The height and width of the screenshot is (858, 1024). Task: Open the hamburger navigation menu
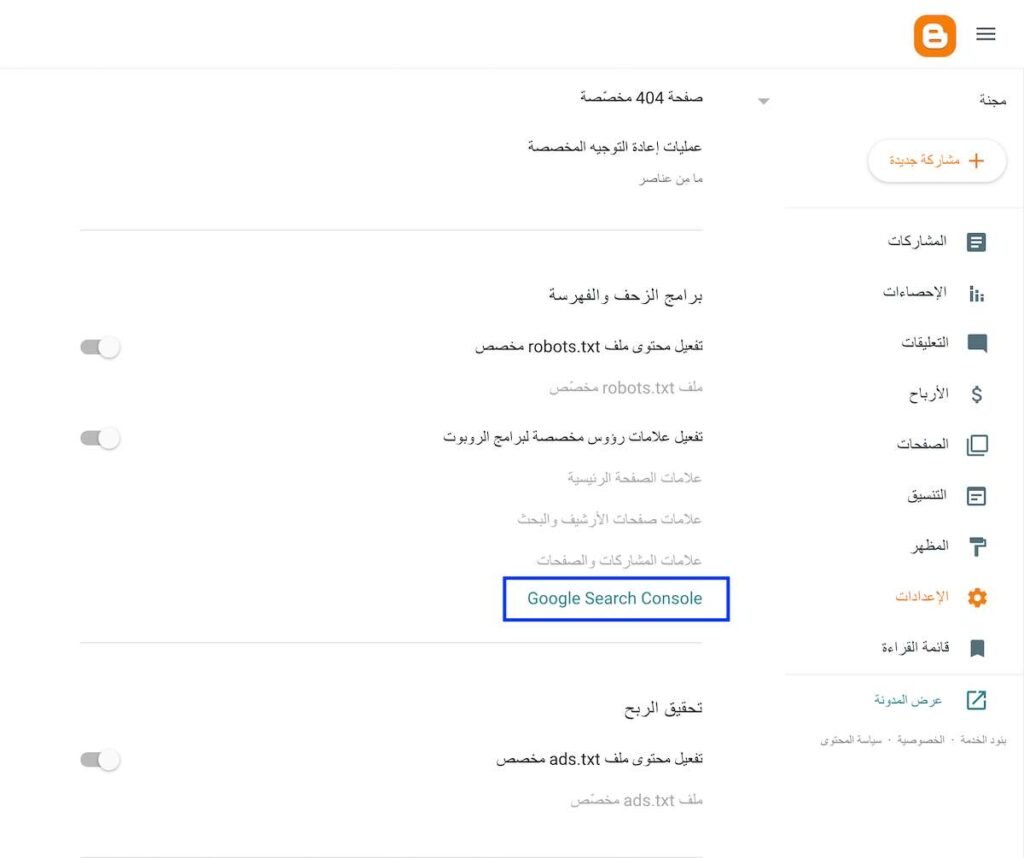(986, 34)
